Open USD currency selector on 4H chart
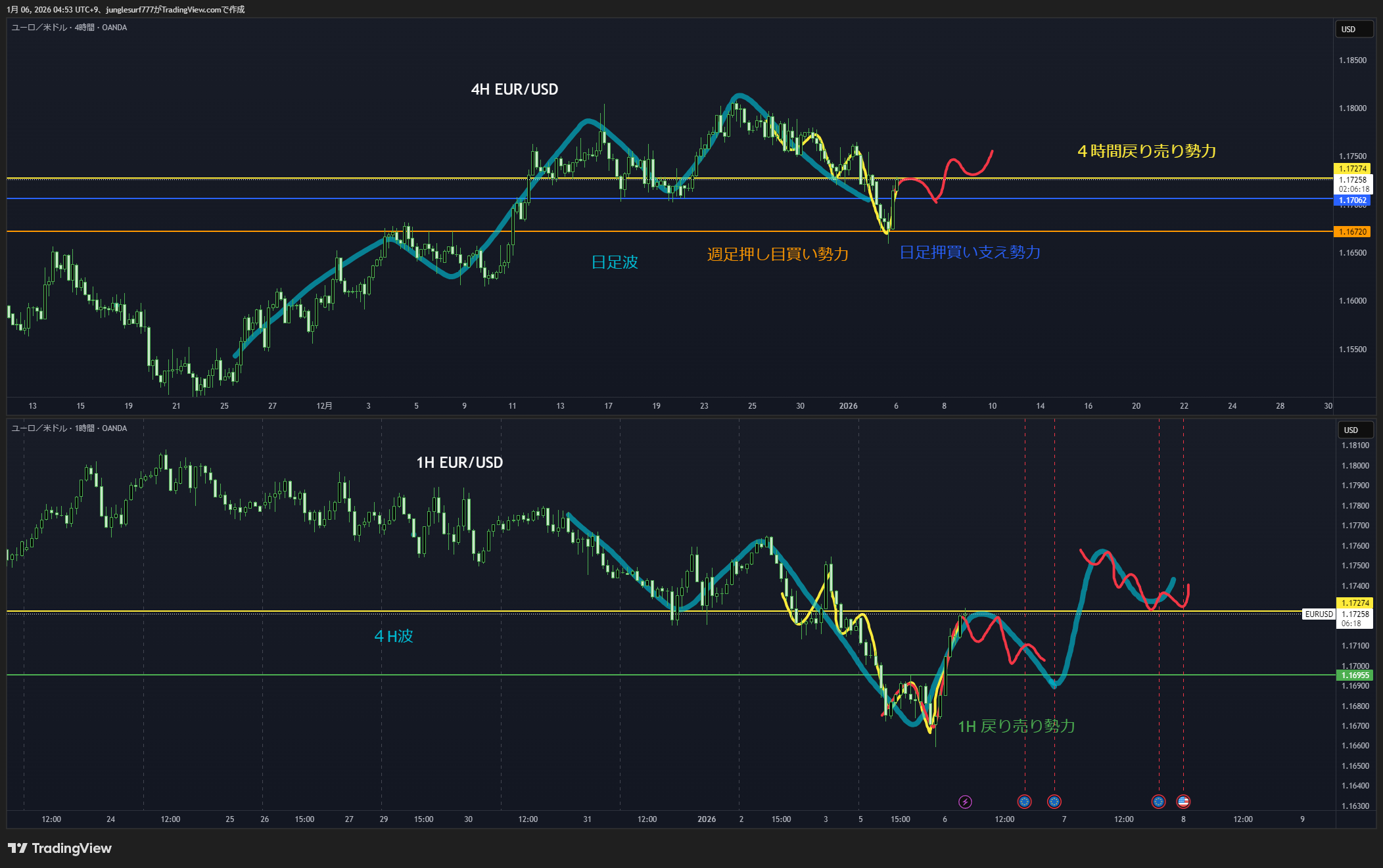Image resolution: width=1383 pixels, height=868 pixels. click(x=1353, y=30)
